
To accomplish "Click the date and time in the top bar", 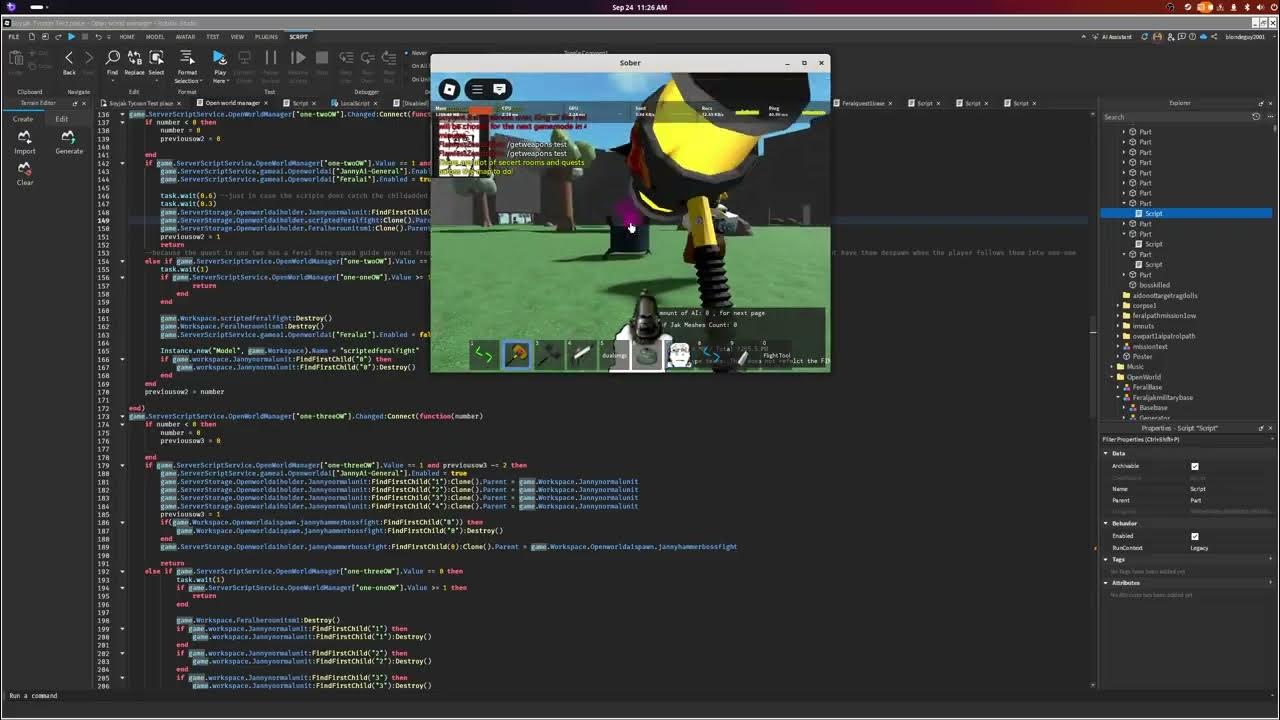I will point(640,7).
